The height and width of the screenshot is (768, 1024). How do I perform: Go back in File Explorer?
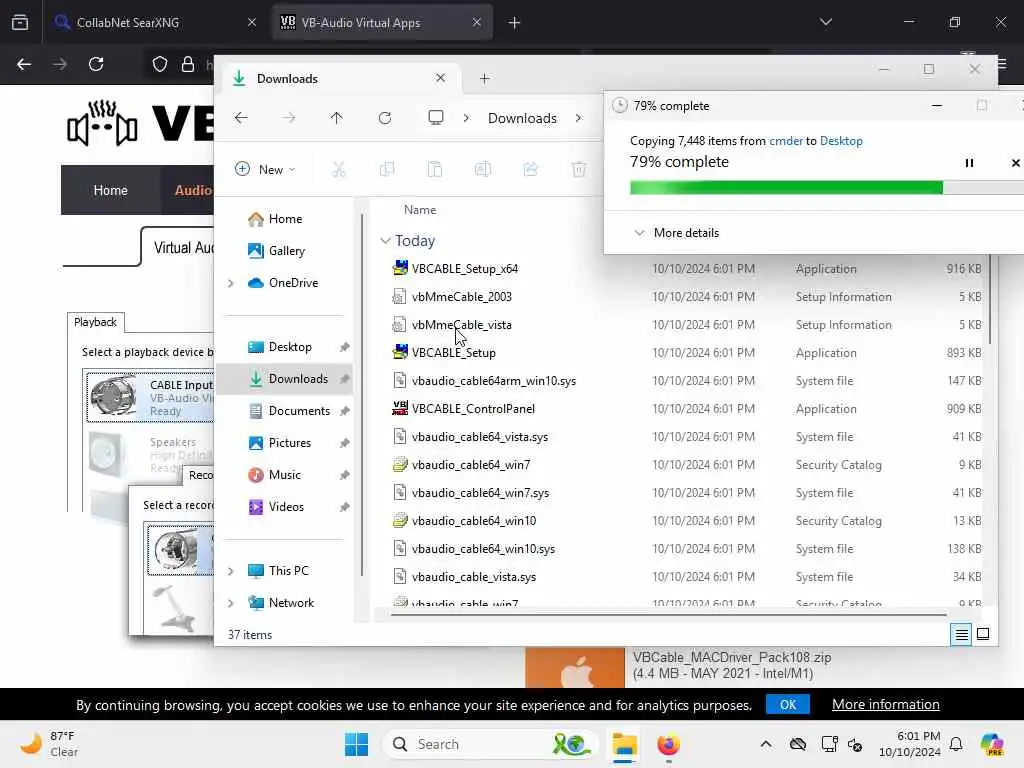click(241, 118)
